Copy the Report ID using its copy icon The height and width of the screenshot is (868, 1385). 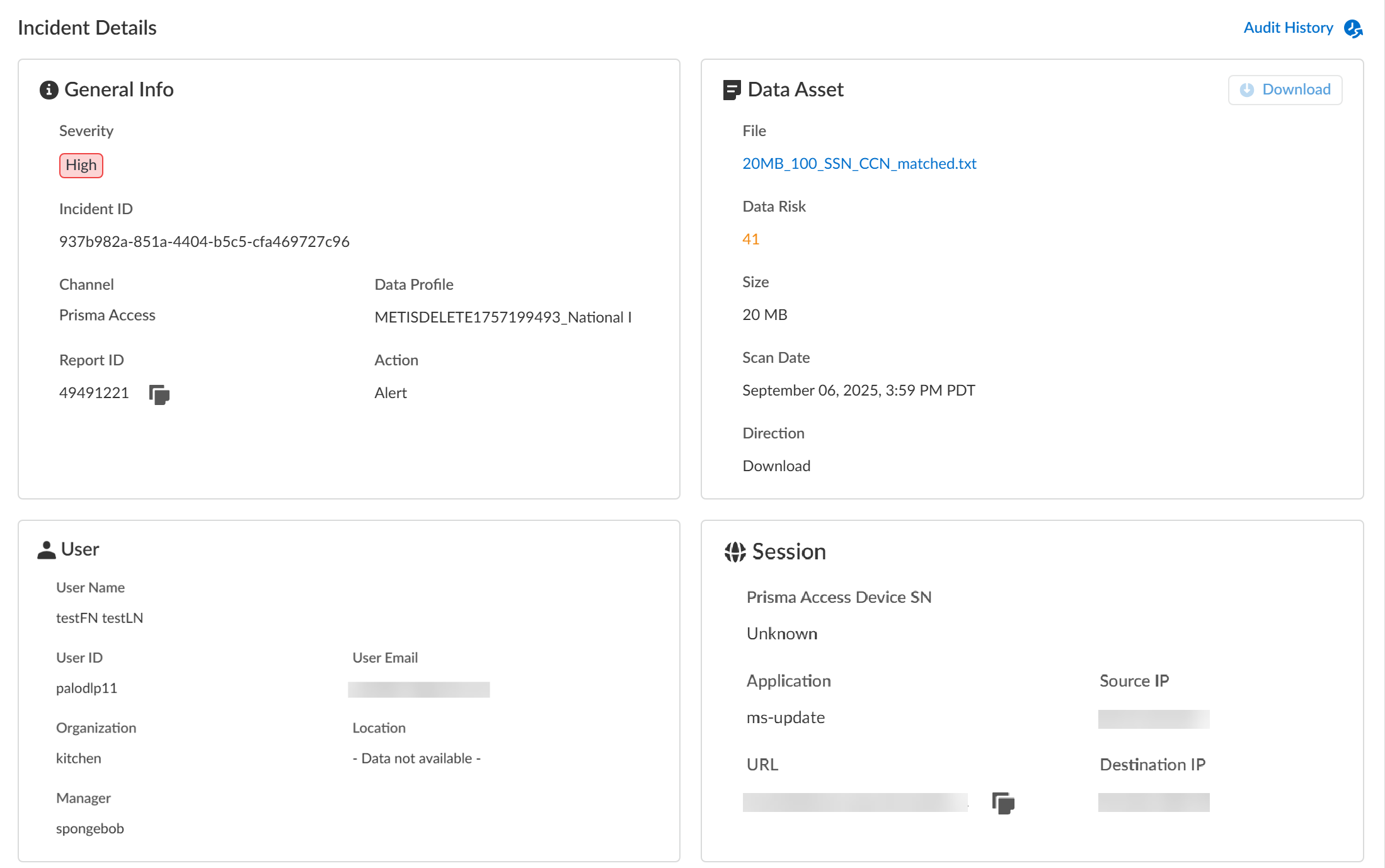(x=158, y=394)
